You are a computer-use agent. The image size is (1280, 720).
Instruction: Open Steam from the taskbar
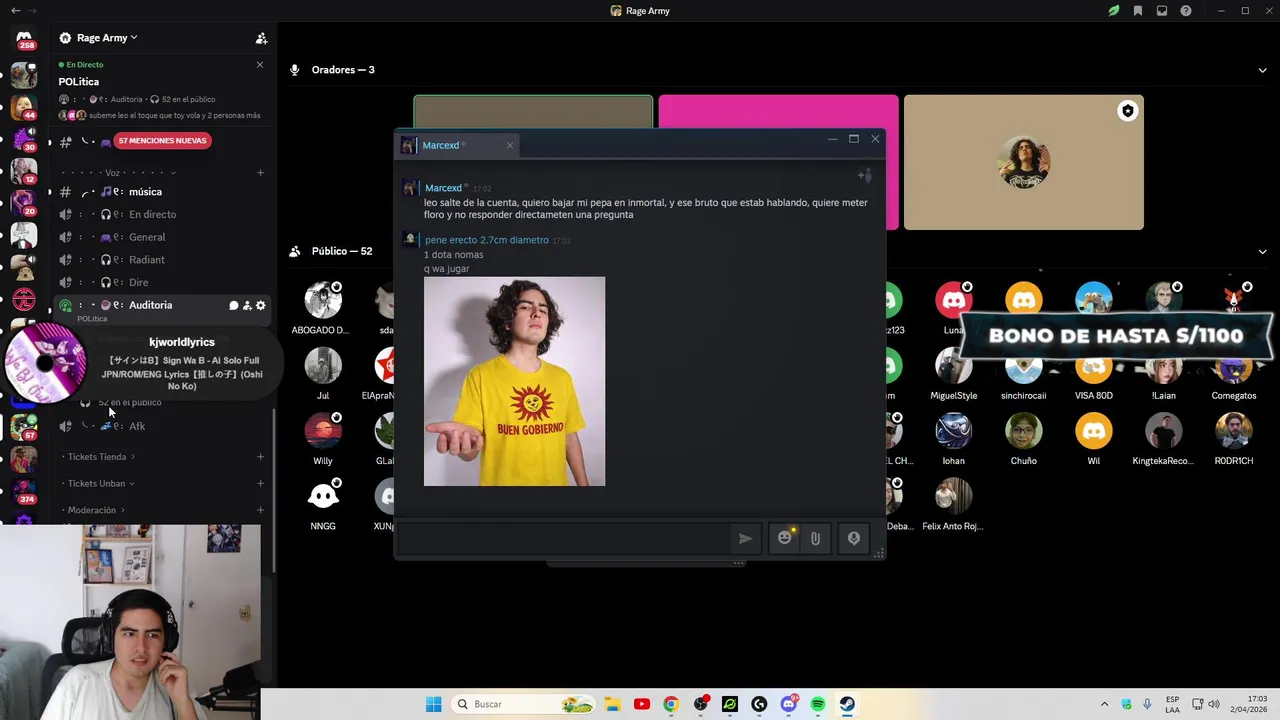point(847,704)
